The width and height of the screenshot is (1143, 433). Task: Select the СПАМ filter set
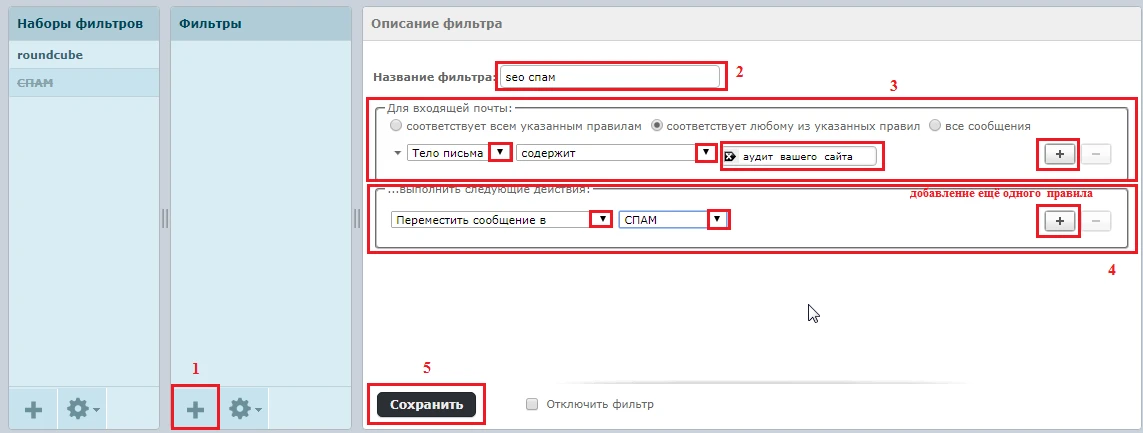point(84,82)
